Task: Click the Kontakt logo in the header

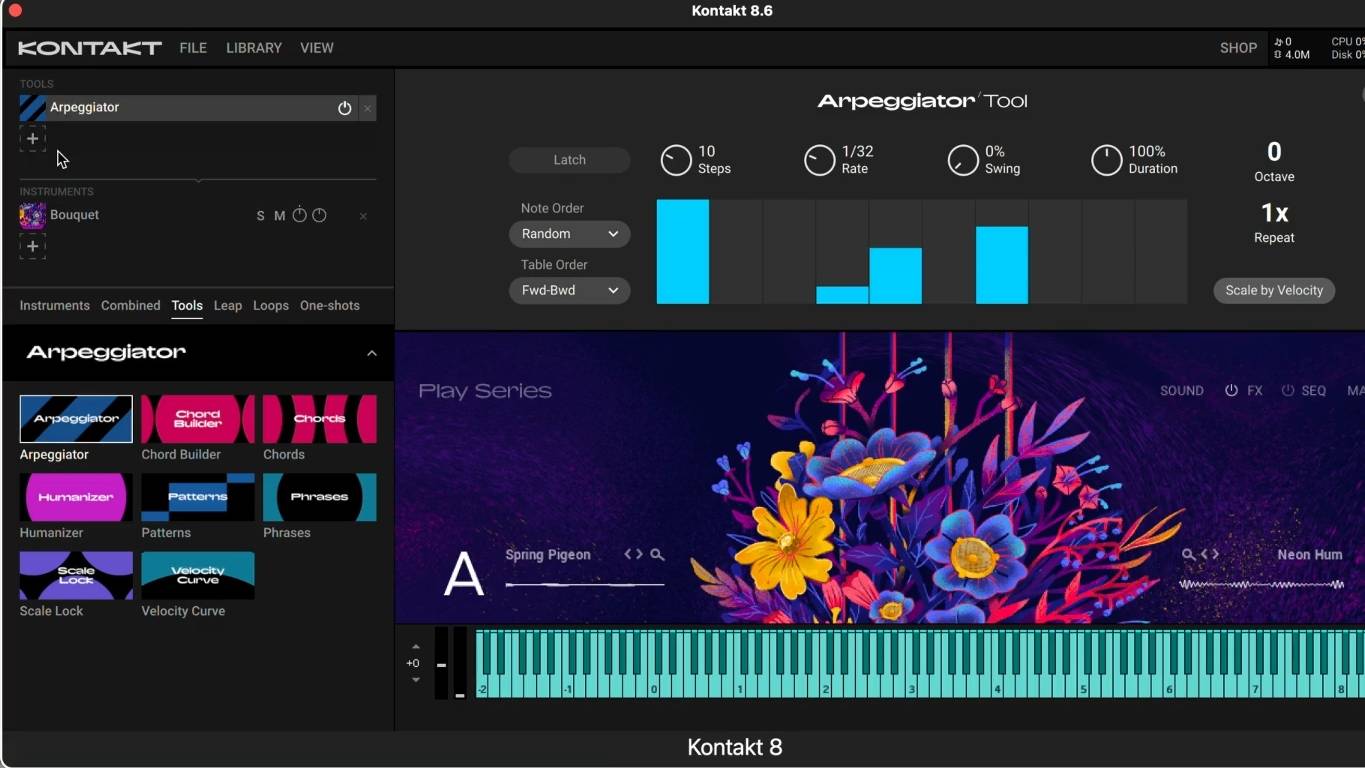Action: pyautogui.click(x=89, y=48)
